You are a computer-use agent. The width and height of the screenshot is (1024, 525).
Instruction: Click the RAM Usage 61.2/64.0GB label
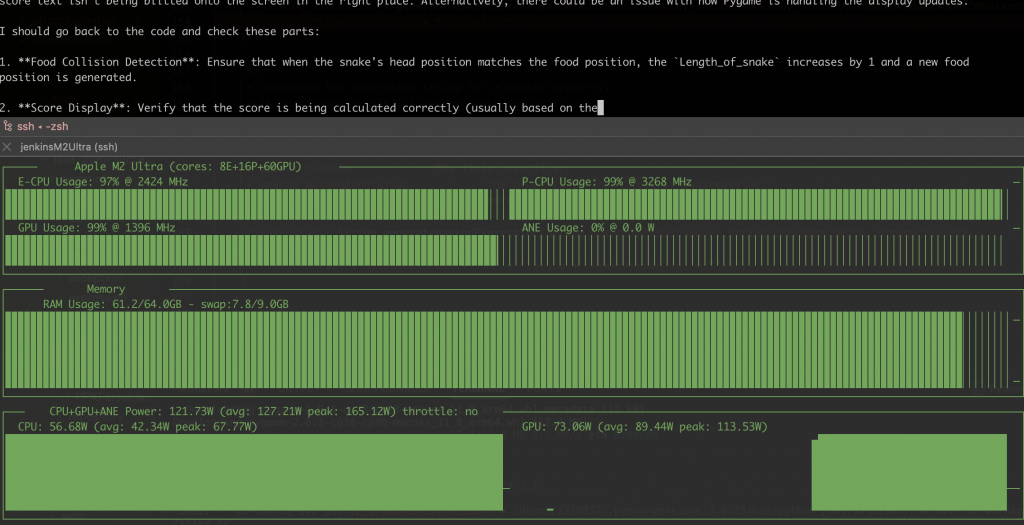tap(165, 303)
